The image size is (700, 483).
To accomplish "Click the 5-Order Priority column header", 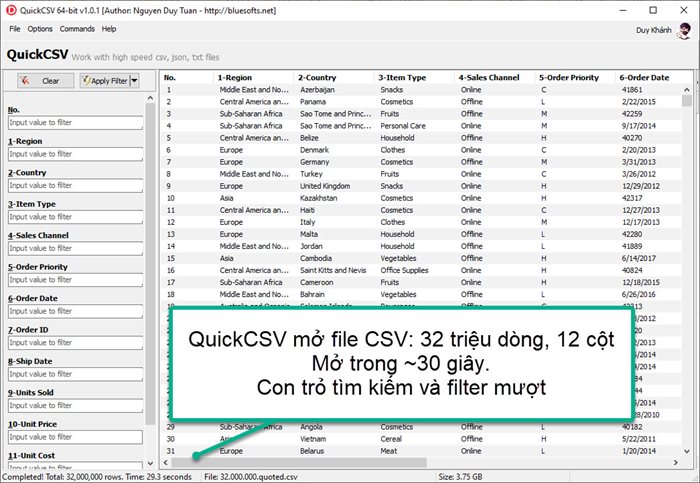I will click(575, 78).
